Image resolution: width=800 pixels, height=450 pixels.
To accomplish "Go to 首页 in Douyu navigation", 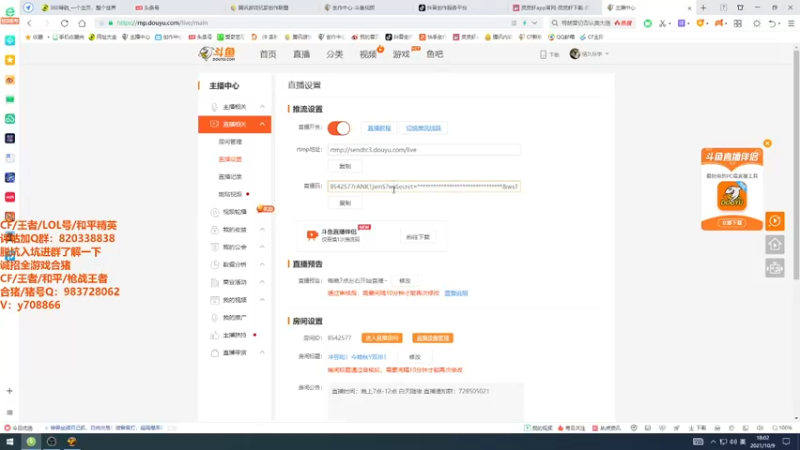I will click(x=268, y=54).
